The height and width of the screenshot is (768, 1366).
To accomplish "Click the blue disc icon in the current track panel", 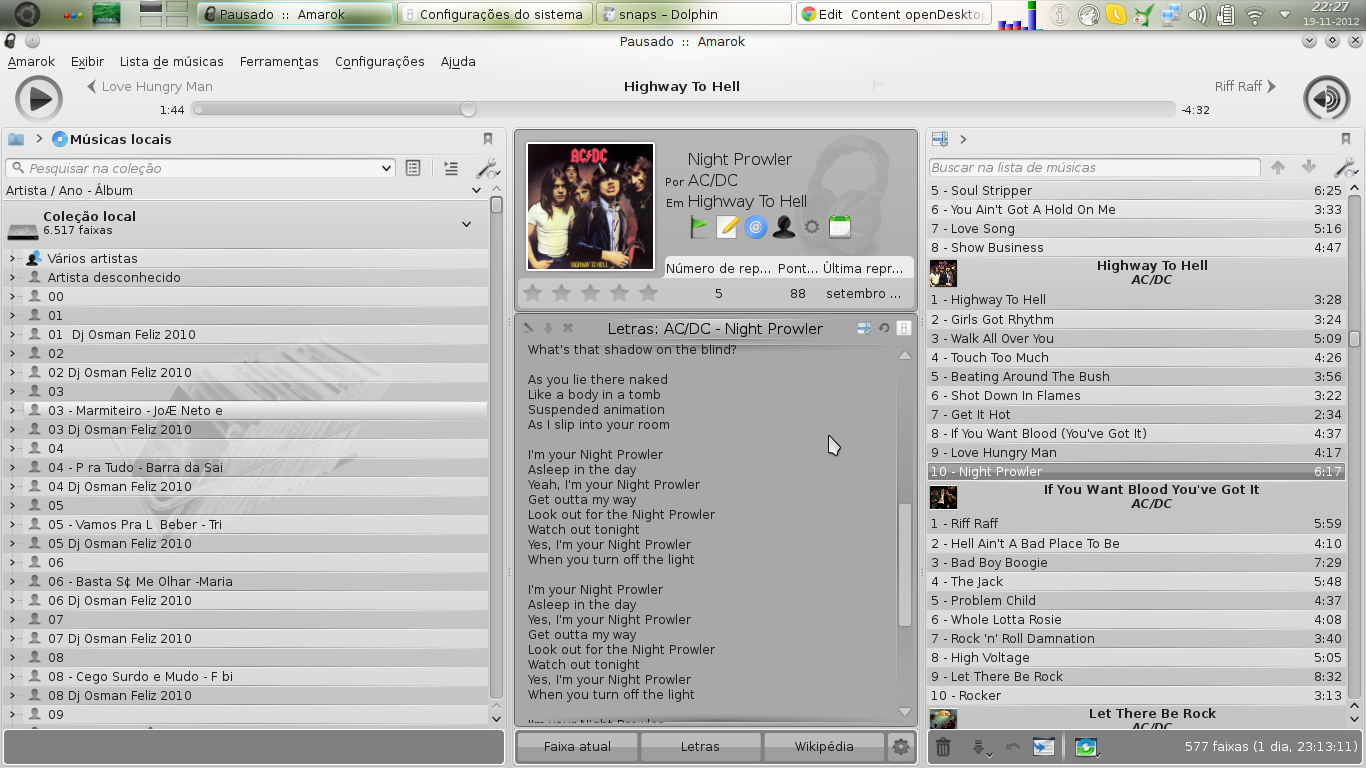I will point(755,227).
